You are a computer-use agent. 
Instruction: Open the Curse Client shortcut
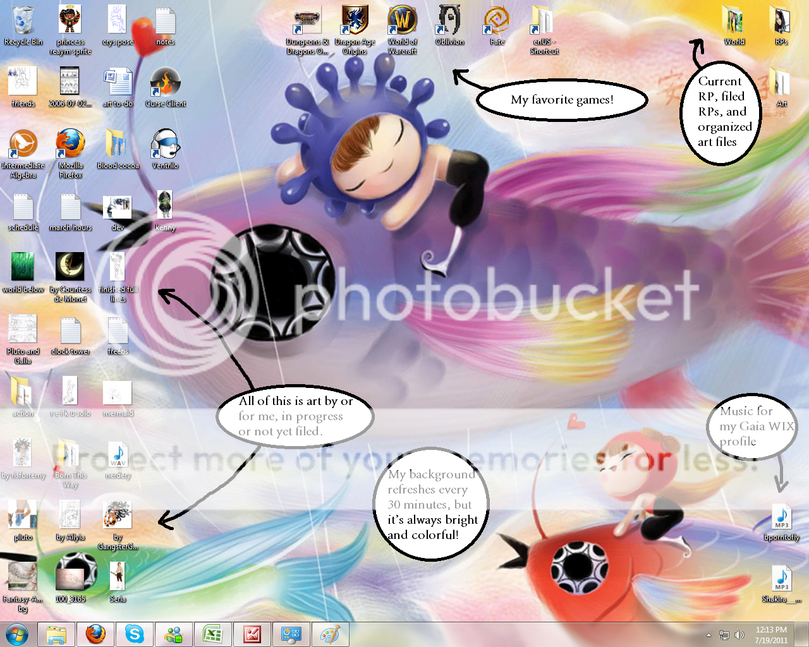point(165,82)
